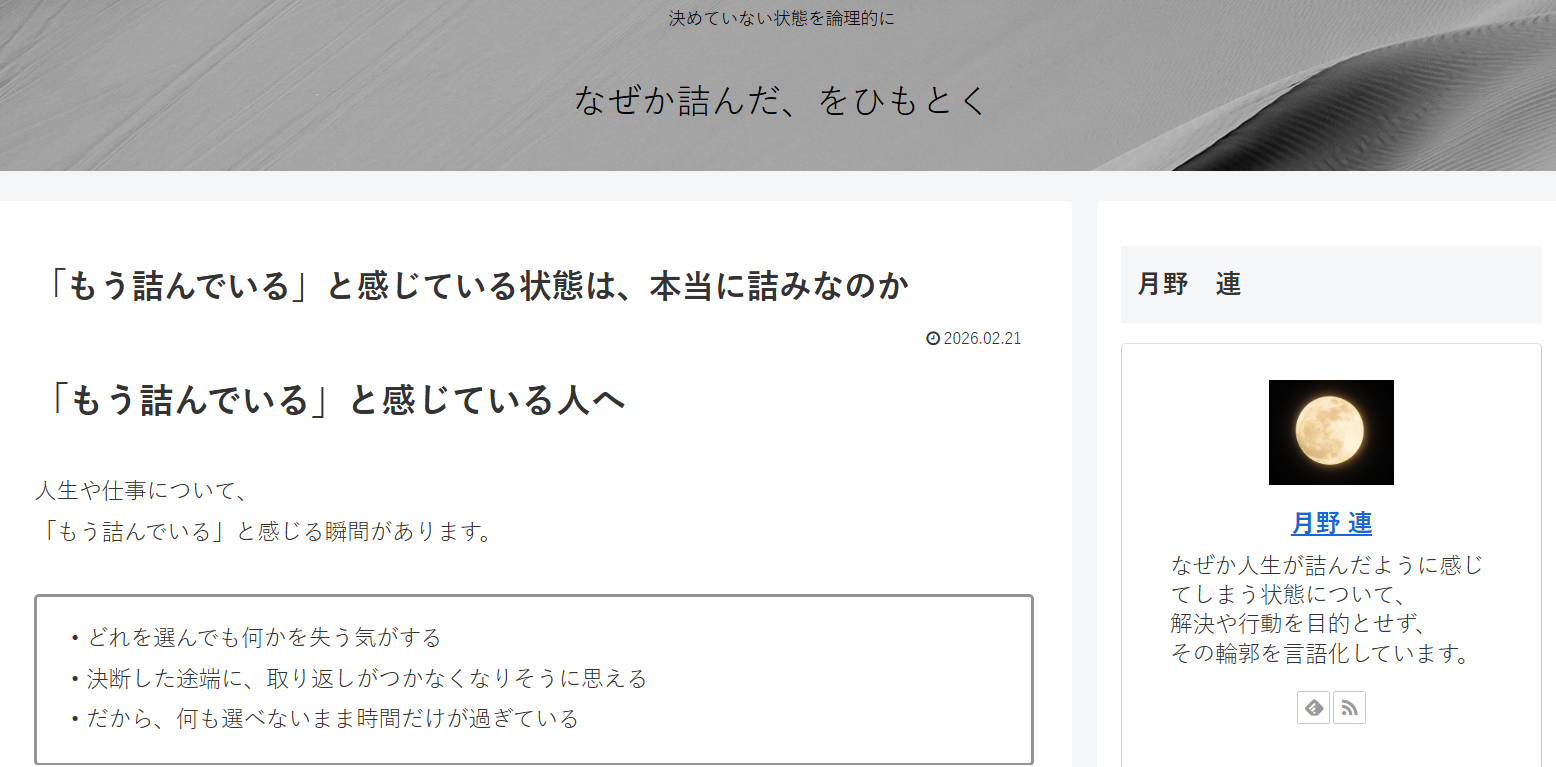Image resolution: width=1556 pixels, height=767 pixels.
Task: Click the clock icon beside the post date
Action: tap(933, 338)
